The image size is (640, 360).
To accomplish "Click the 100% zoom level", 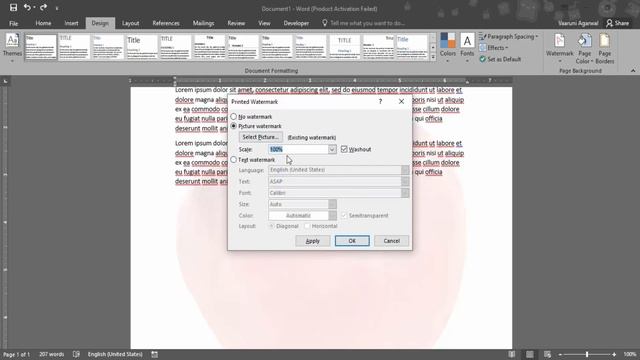I will 630,354.
